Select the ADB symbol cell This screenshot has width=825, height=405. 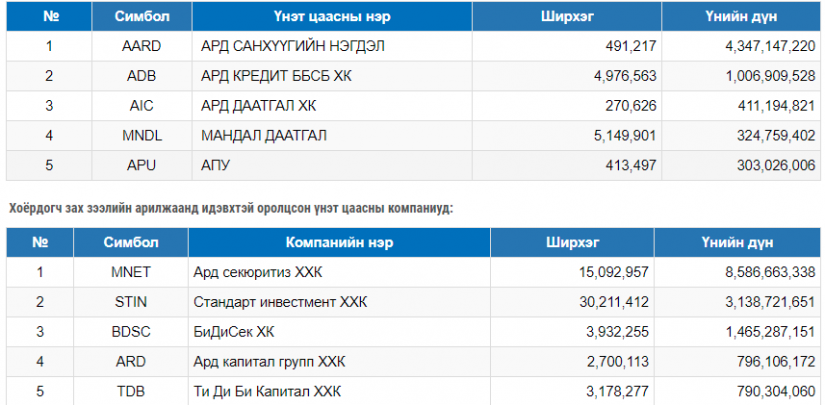pos(142,76)
